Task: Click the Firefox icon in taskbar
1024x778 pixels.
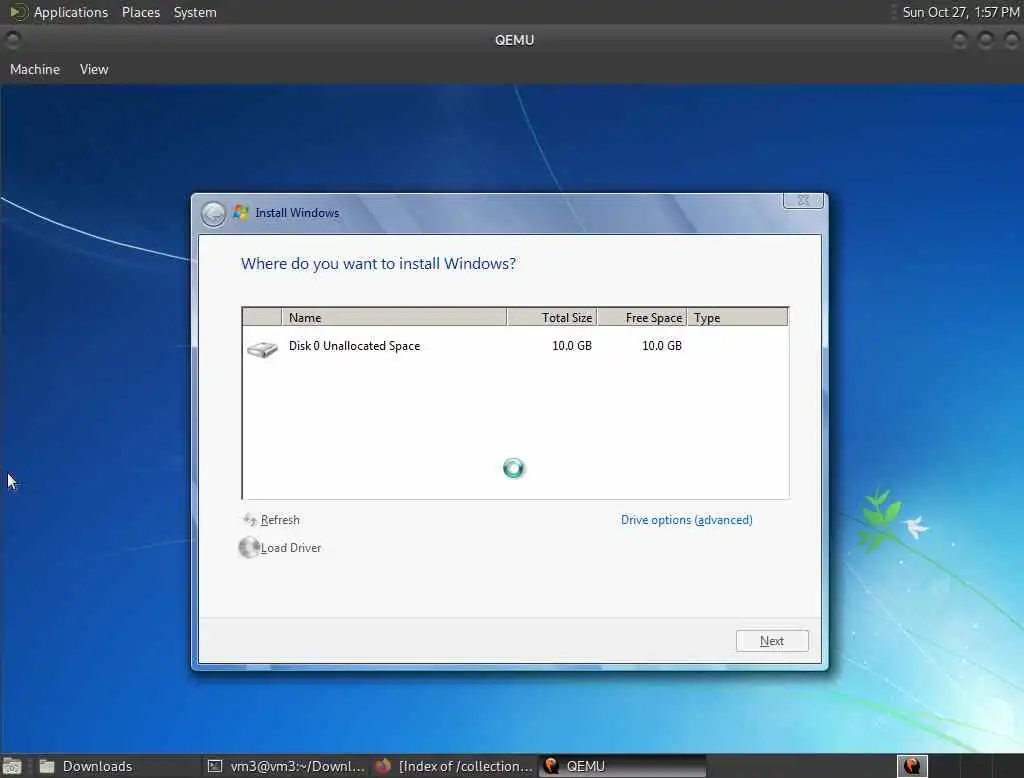Action: click(383, 766)
